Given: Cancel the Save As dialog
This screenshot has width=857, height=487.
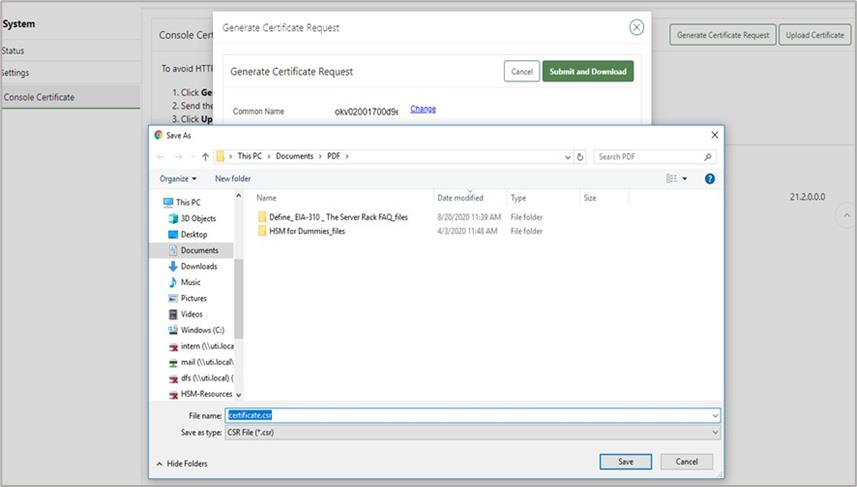Looking at the screenshot, I should pos(686,462).
